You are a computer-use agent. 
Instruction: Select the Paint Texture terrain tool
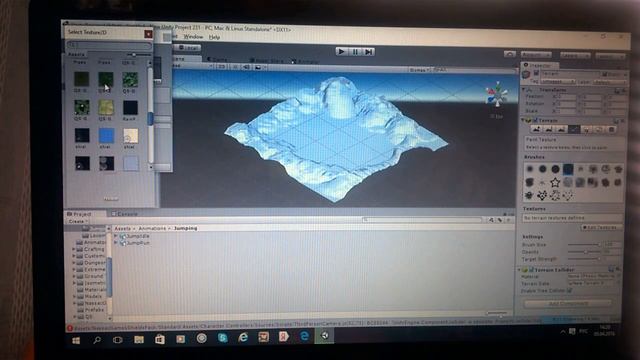pyautogui.click(x=574, y=129)
